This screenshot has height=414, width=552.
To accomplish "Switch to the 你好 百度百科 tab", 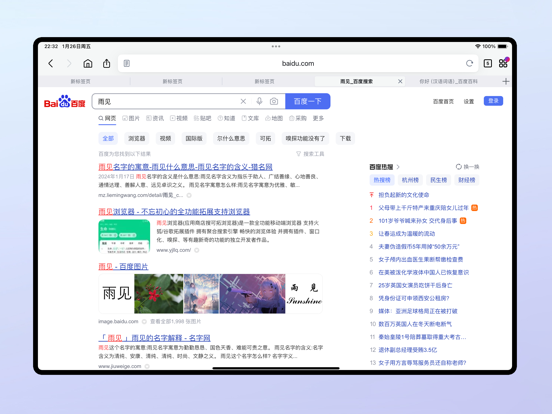I will tap(448, 81).
